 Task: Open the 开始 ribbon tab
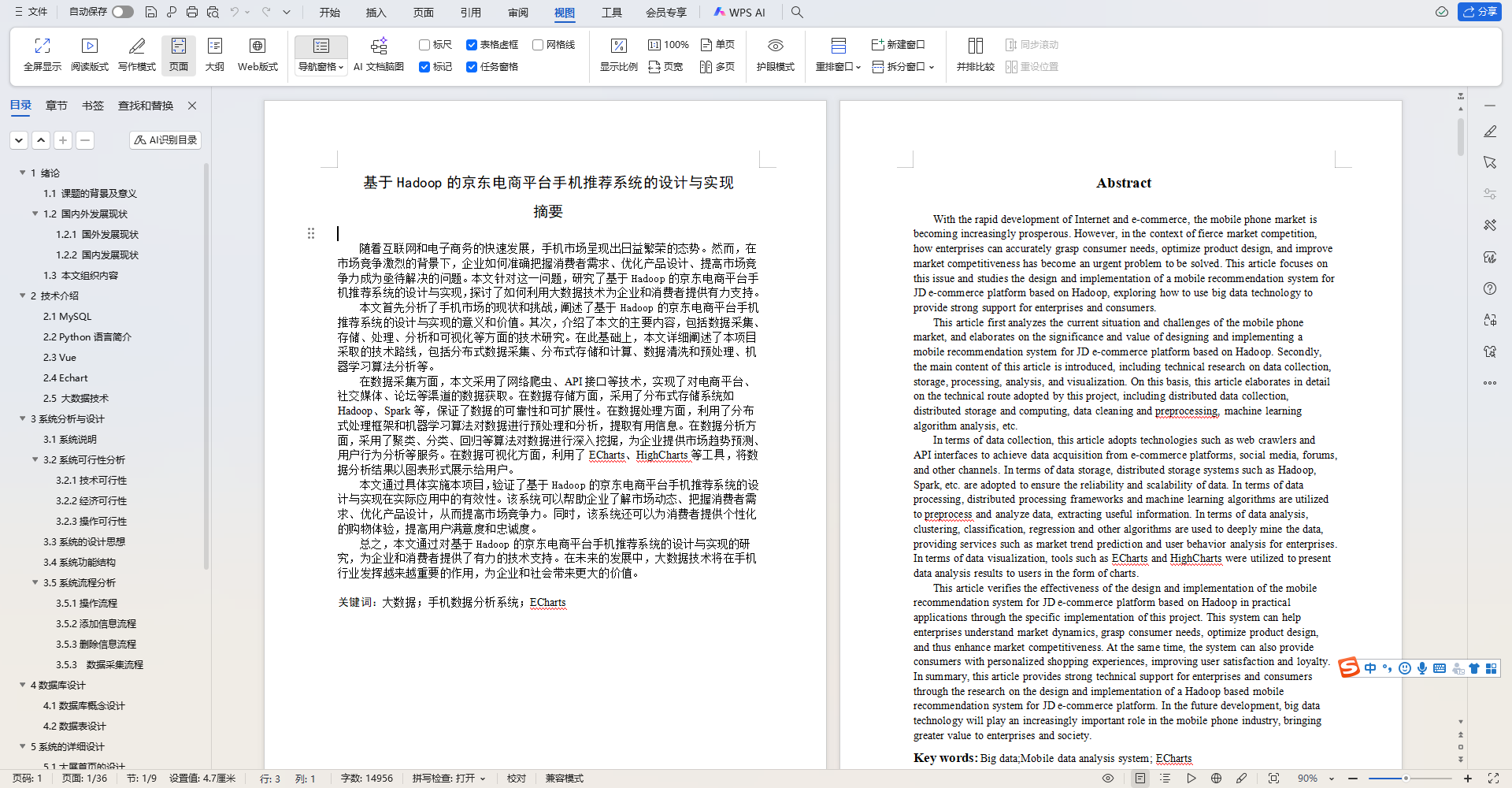(x=330, y=13)
